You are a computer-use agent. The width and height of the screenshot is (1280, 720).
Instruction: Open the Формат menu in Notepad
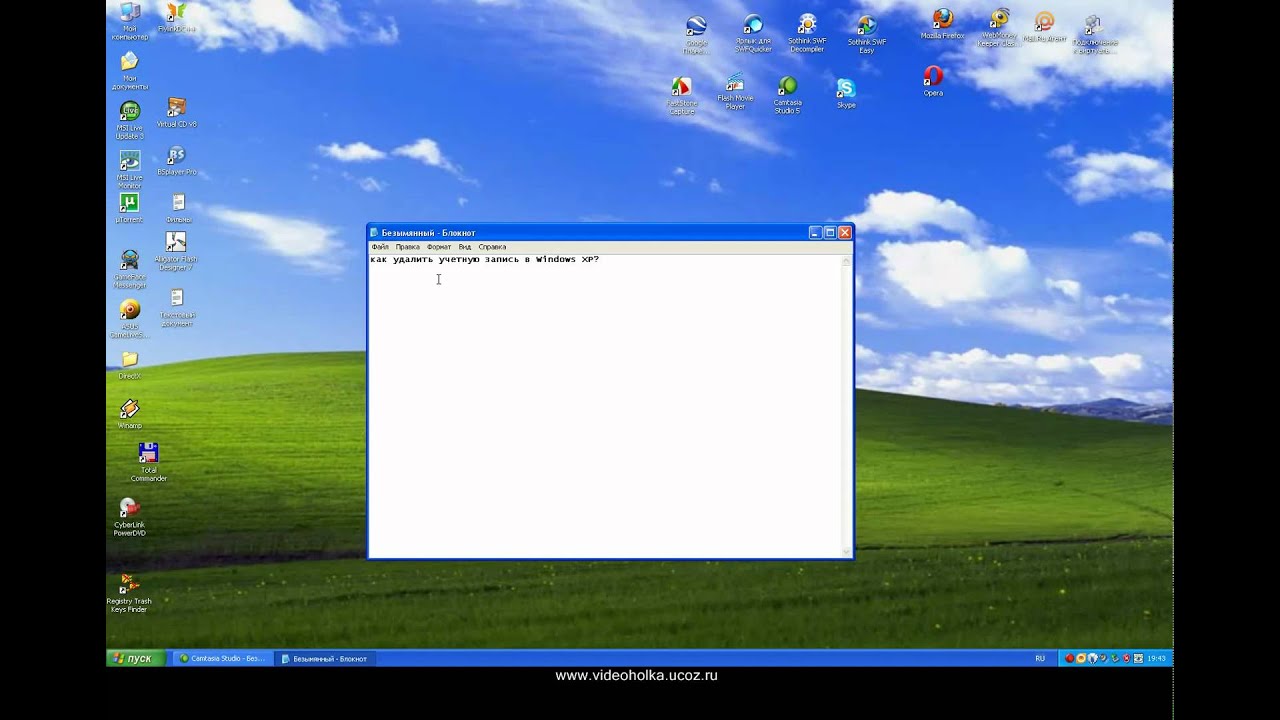pos(439,247)
